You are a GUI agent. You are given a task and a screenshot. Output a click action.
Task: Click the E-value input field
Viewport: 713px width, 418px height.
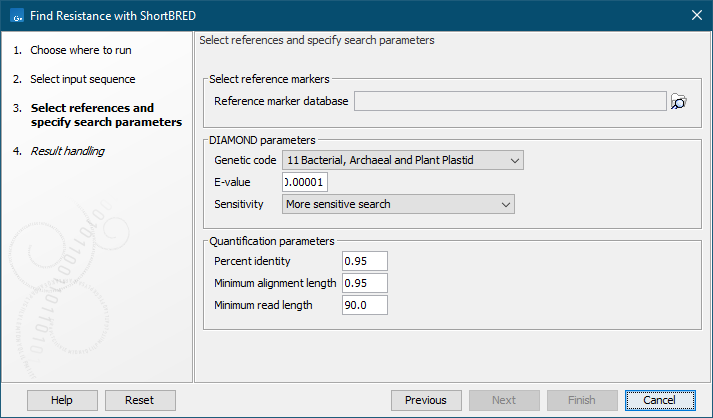305,182
